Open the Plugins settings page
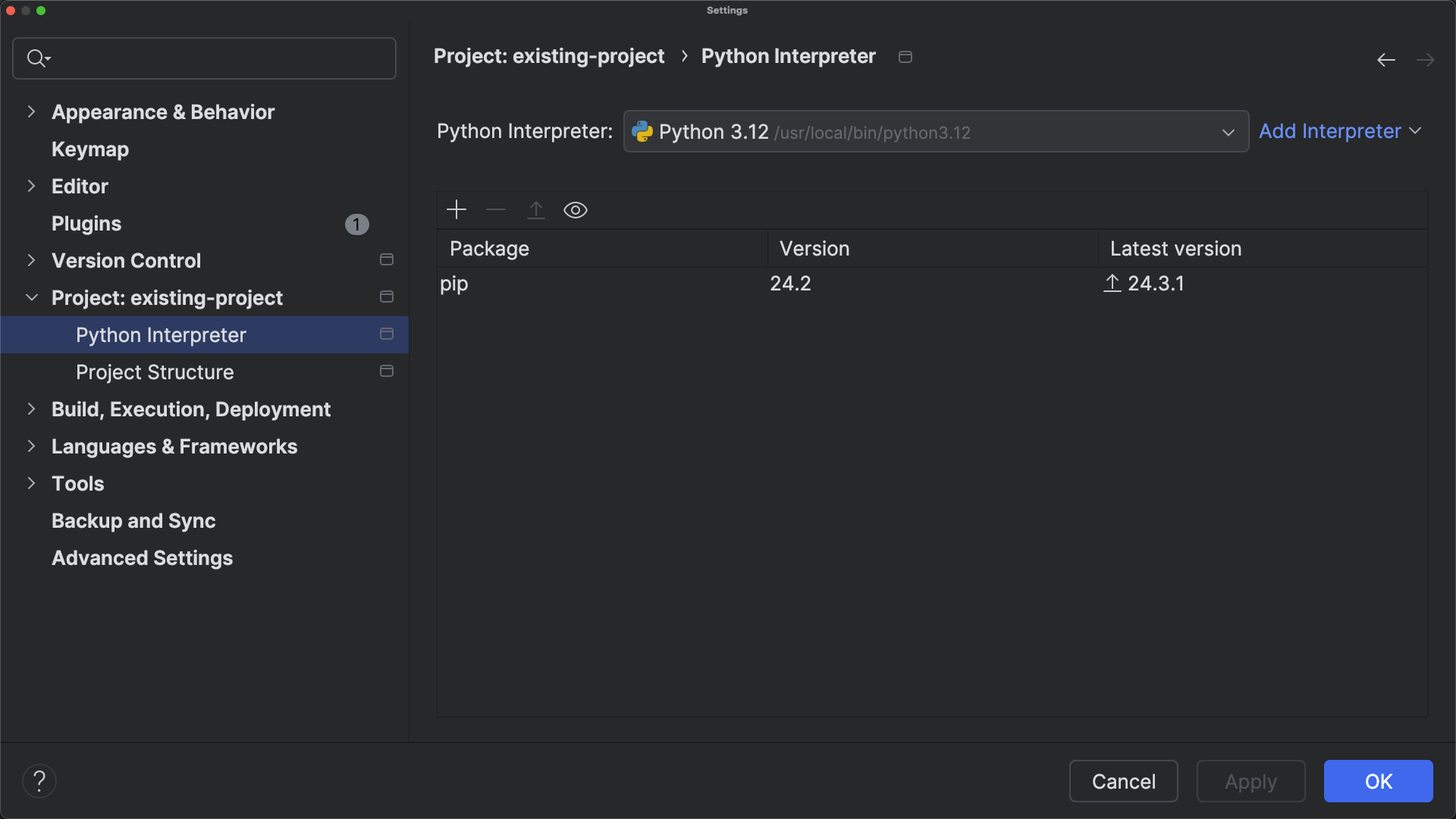The image size is (1456, 819). point(86,224)
